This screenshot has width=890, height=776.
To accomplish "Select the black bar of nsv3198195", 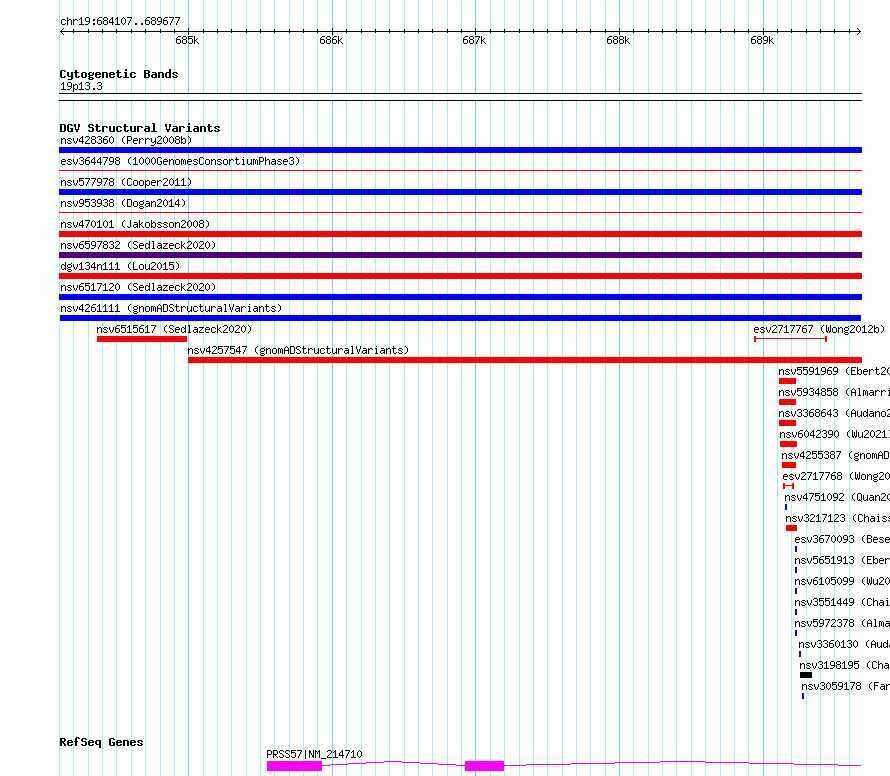I will point(806,675).
